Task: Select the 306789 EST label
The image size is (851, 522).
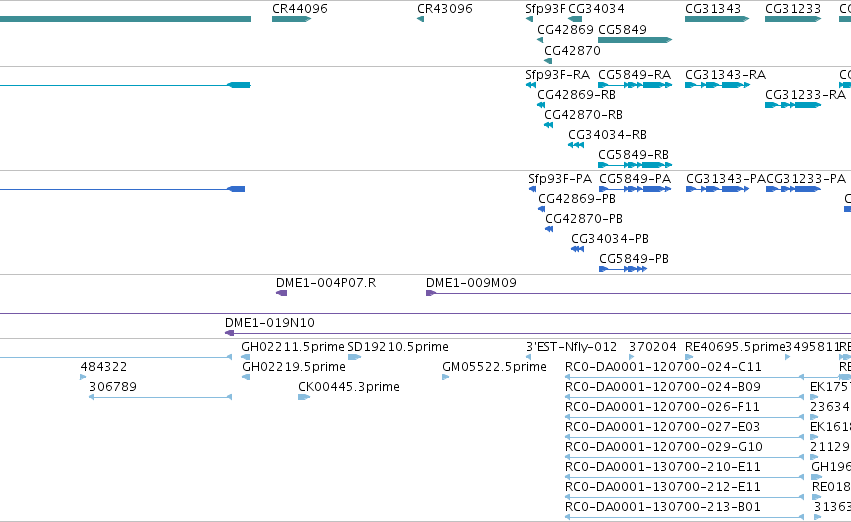Action: (113, 387)
